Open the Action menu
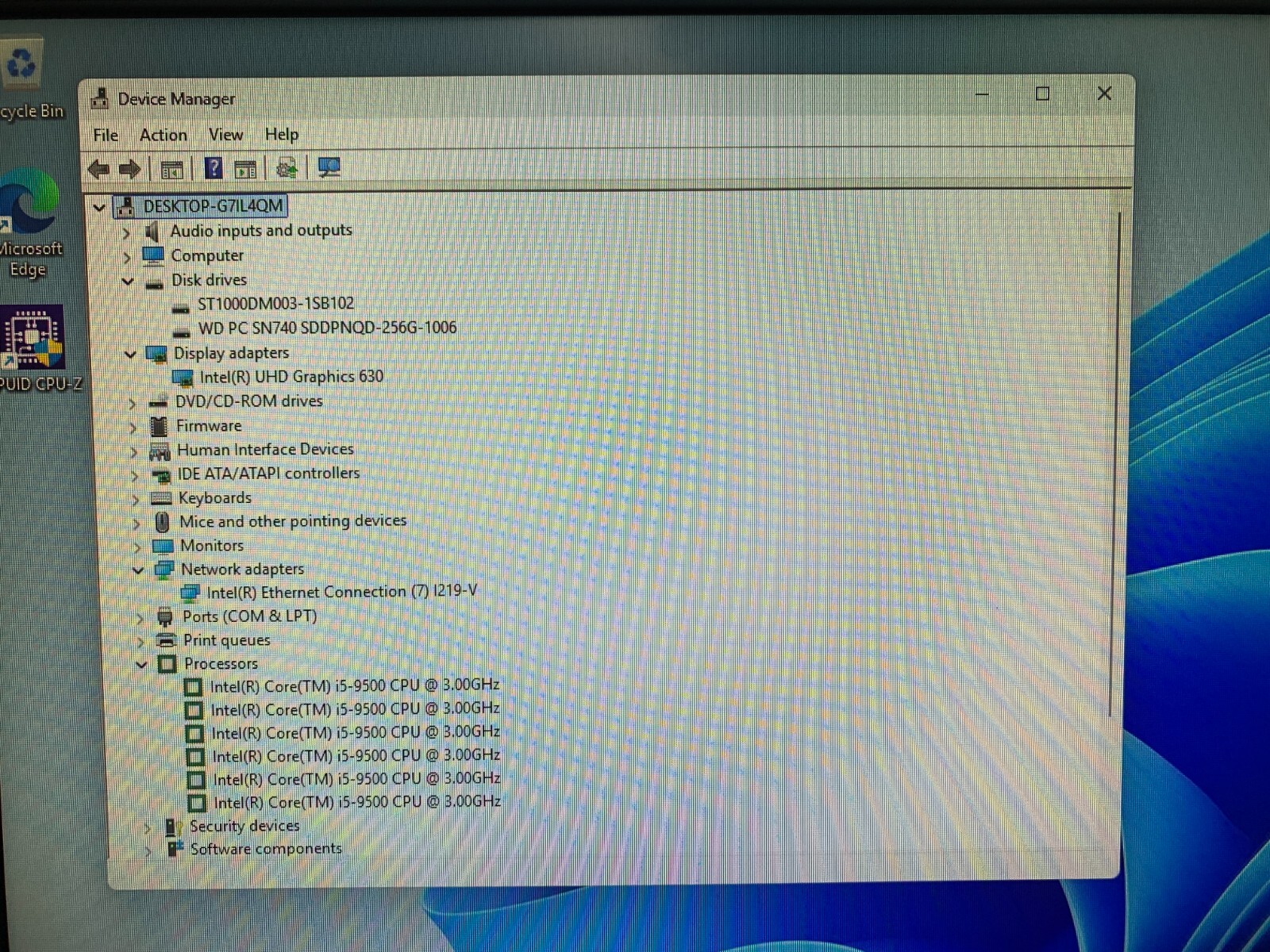This screenshot has width=1270, height=952. click(x=164, y=135)
